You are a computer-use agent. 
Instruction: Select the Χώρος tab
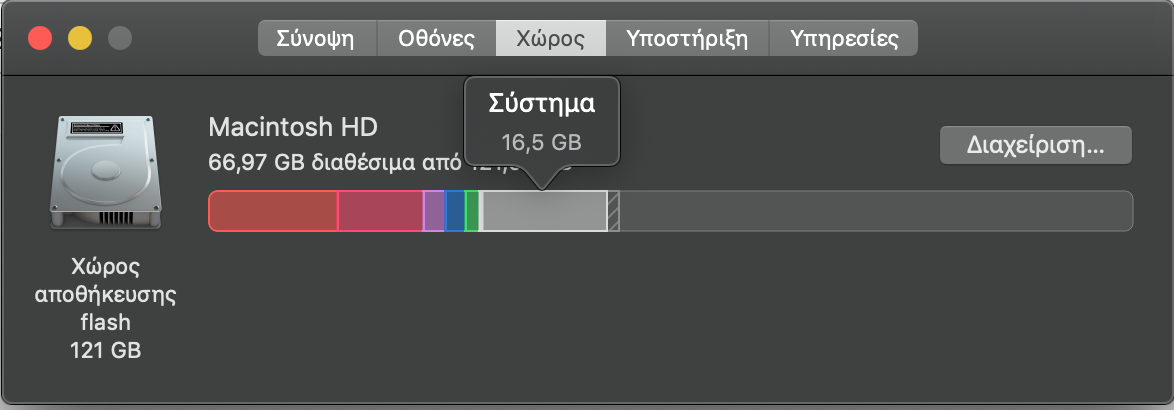coord(551,38)
